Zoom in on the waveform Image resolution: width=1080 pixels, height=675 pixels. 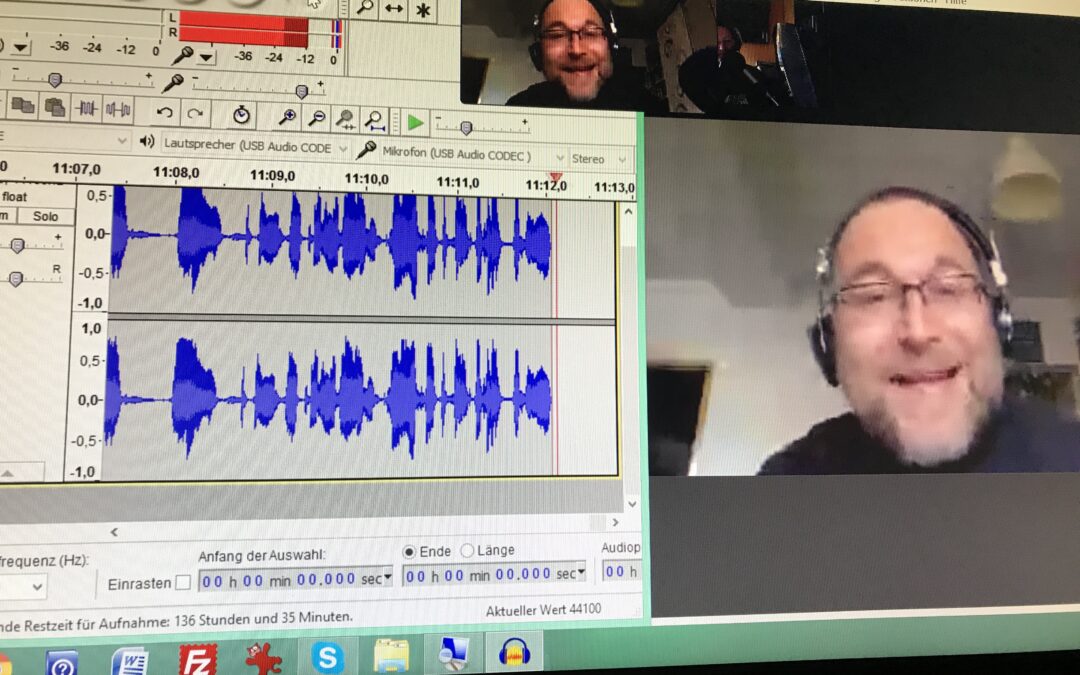pyautogui.click(x=287, y=117)
